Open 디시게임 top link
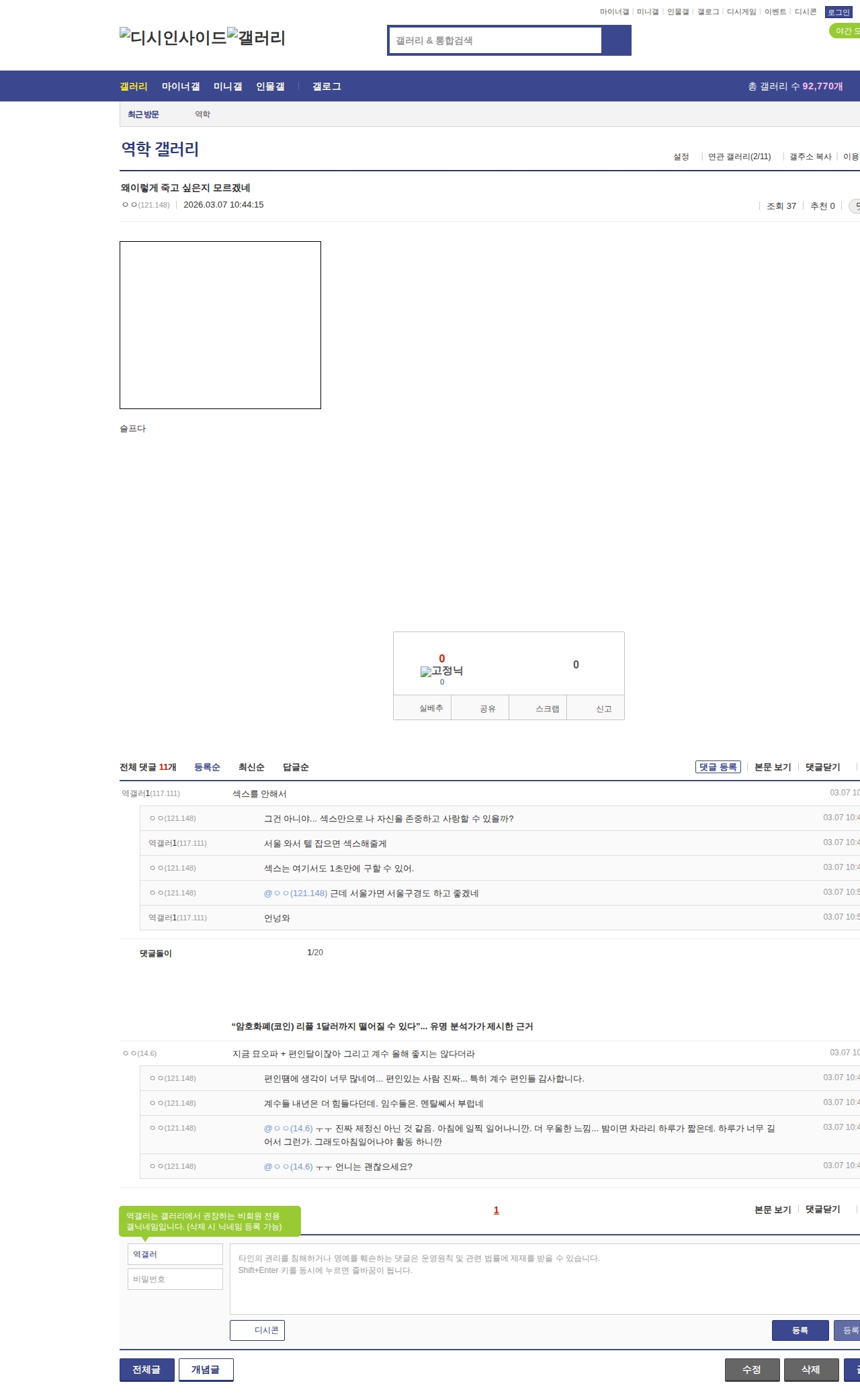The height and width of the screenshot is (1400, 860). point(741,12)
